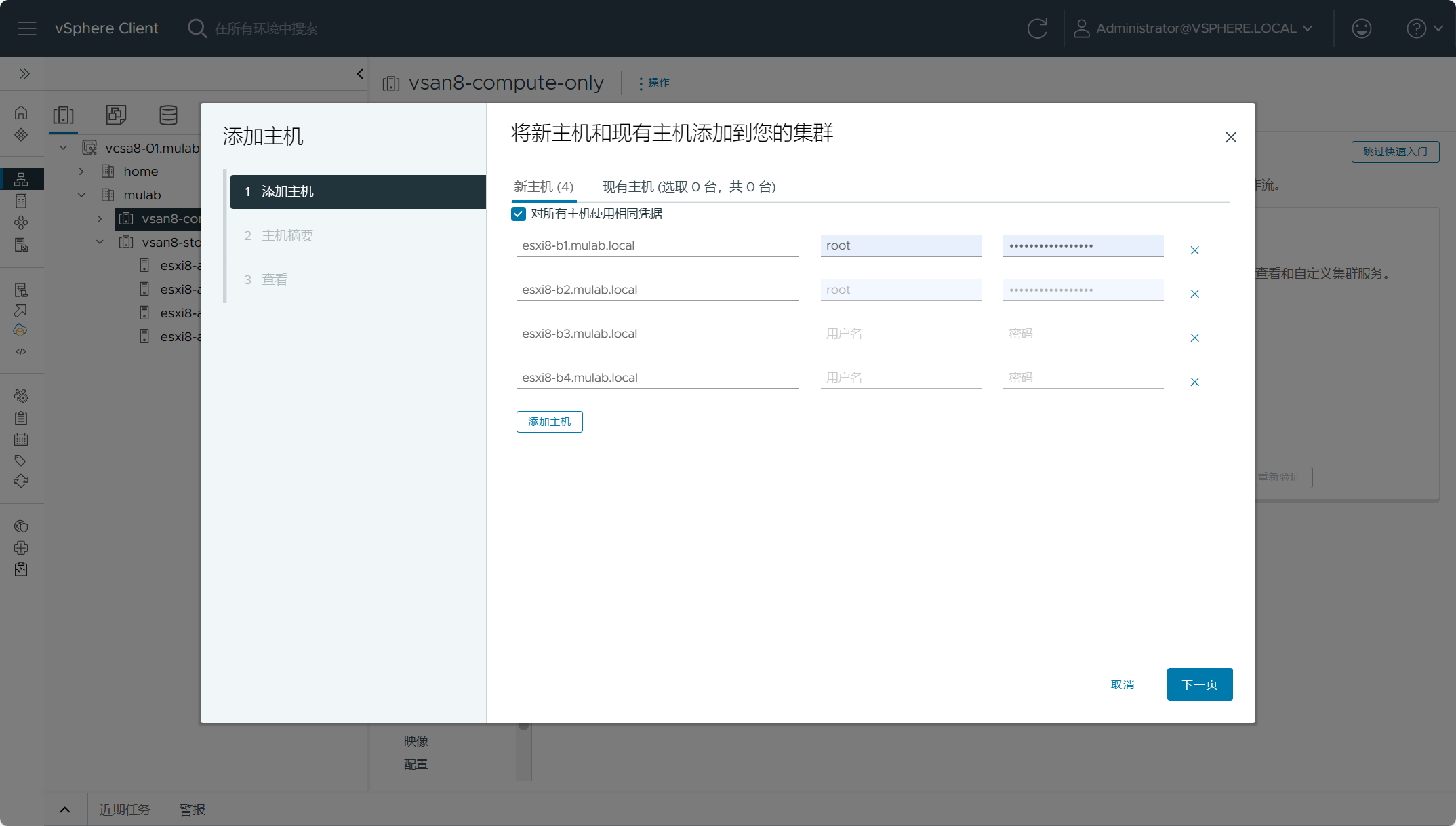
Task: Open the smiley feedback icon
Action: (1361, 28)
